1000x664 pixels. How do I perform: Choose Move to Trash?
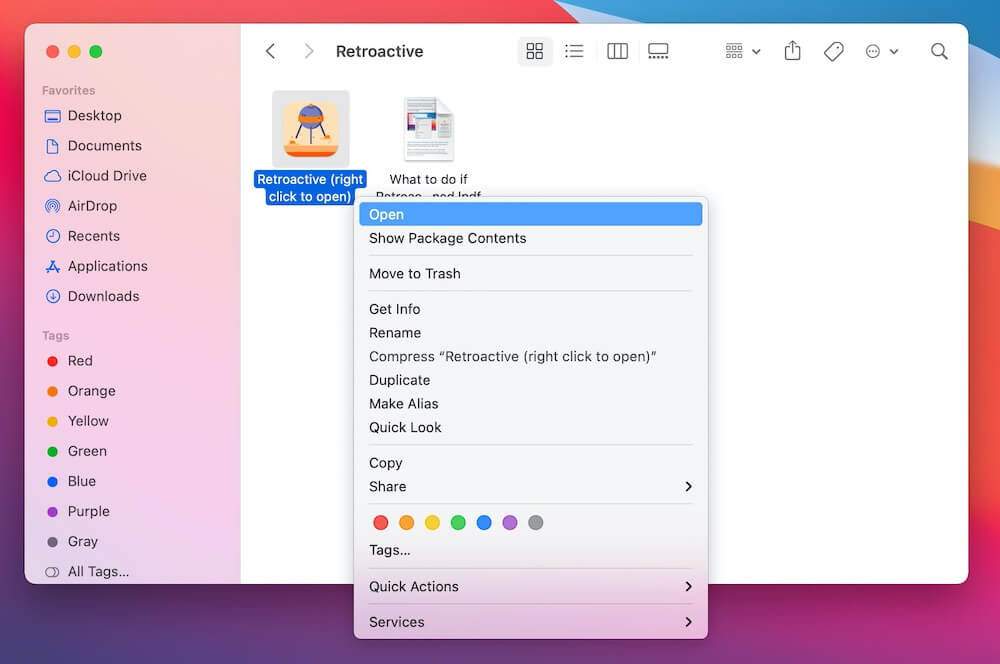[531, 274]
